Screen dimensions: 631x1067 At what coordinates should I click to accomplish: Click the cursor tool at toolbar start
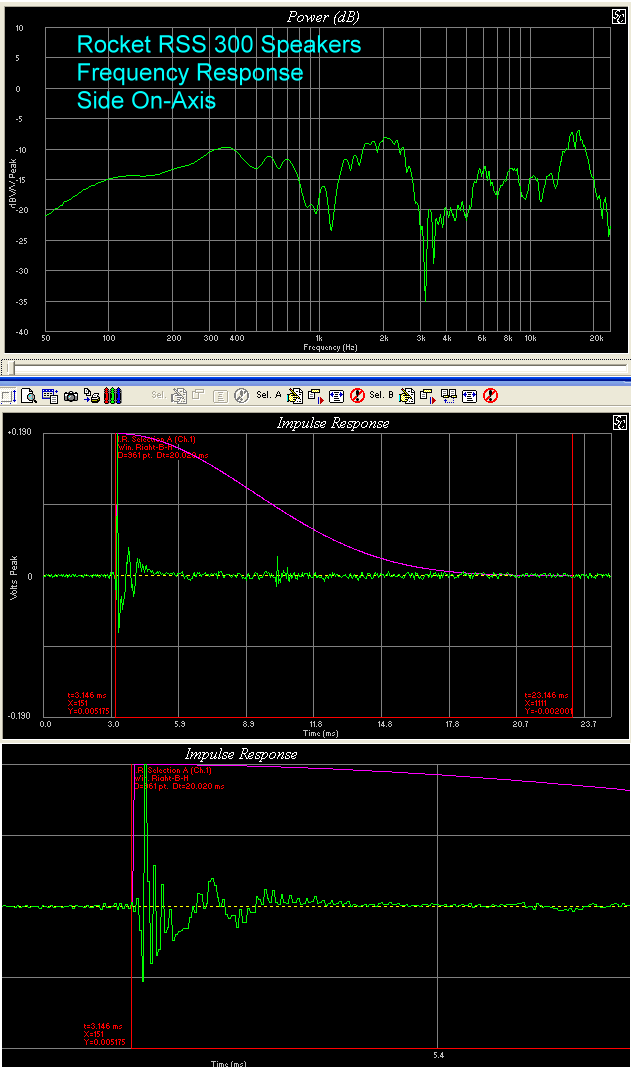pyautogui.click(x=9, y=395)
